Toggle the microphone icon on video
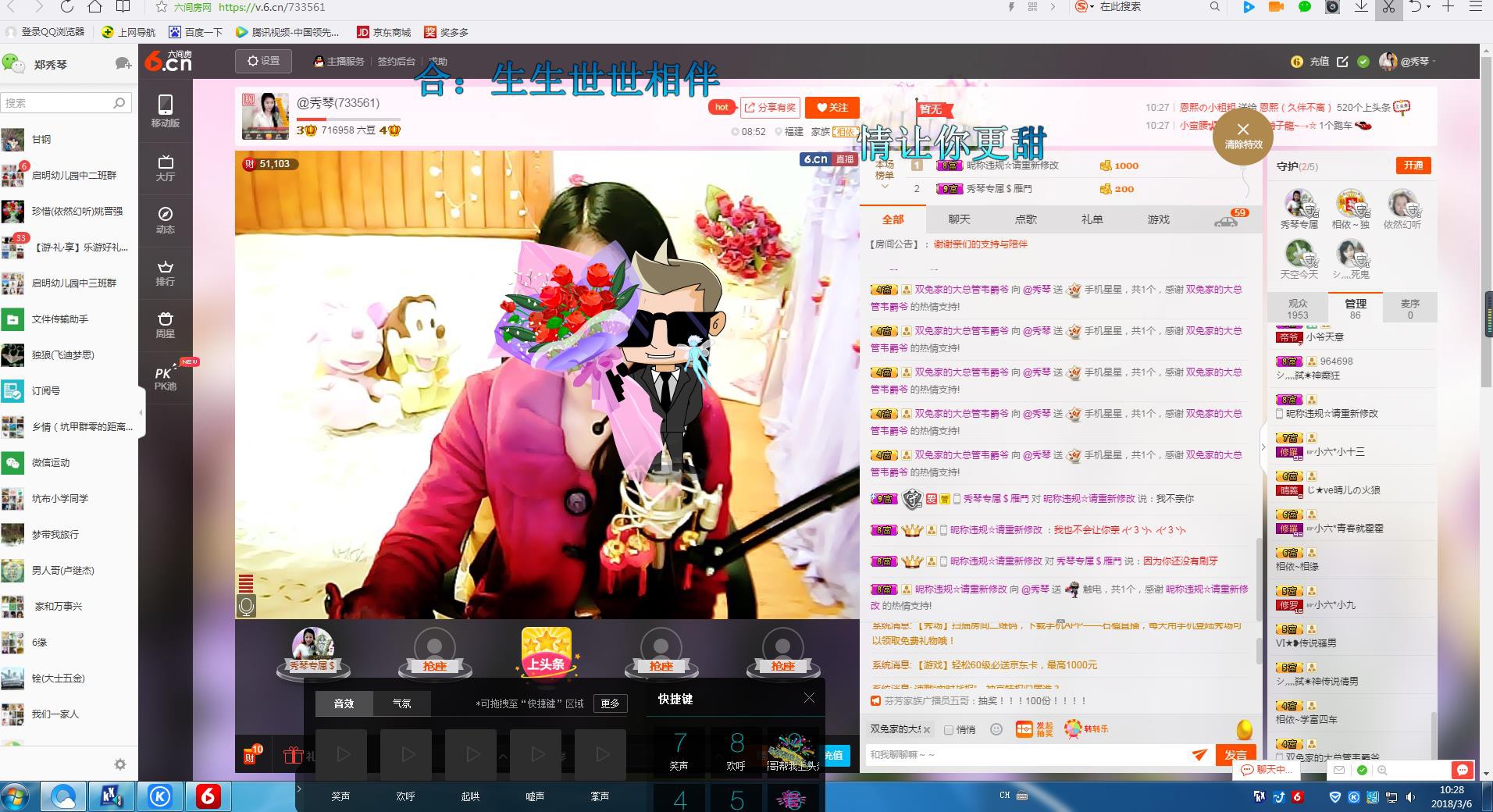Image resolution: width=1493 pixels, height=812 pixels. [x=246, y=606]
